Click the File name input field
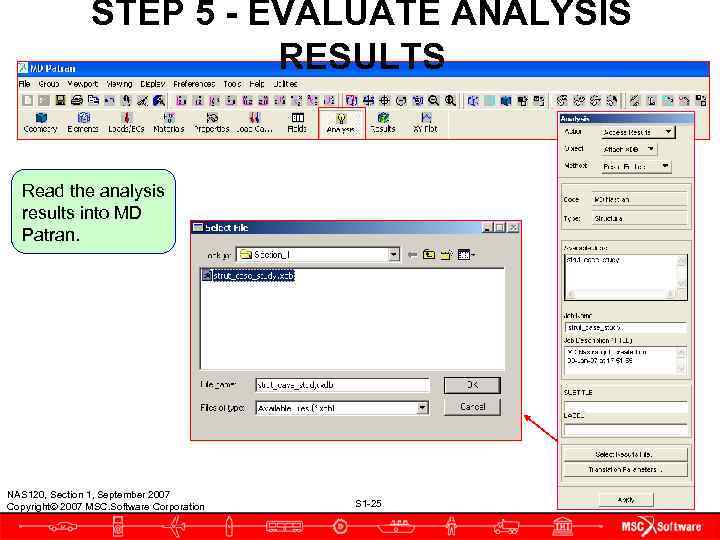 [343, 385]
